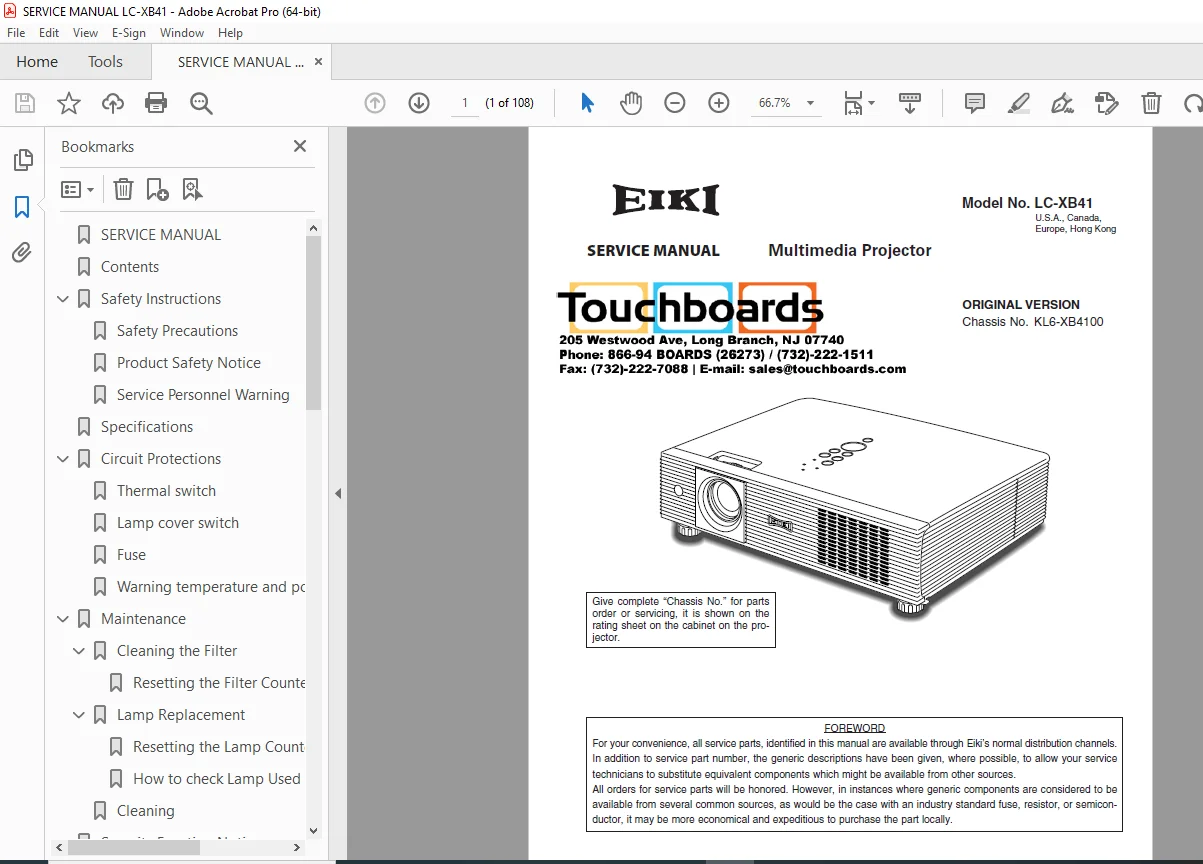Viewport: 1203px width, 864px height.
Task: Select the Highlight text pen tool
Action: coord(1019,103)
